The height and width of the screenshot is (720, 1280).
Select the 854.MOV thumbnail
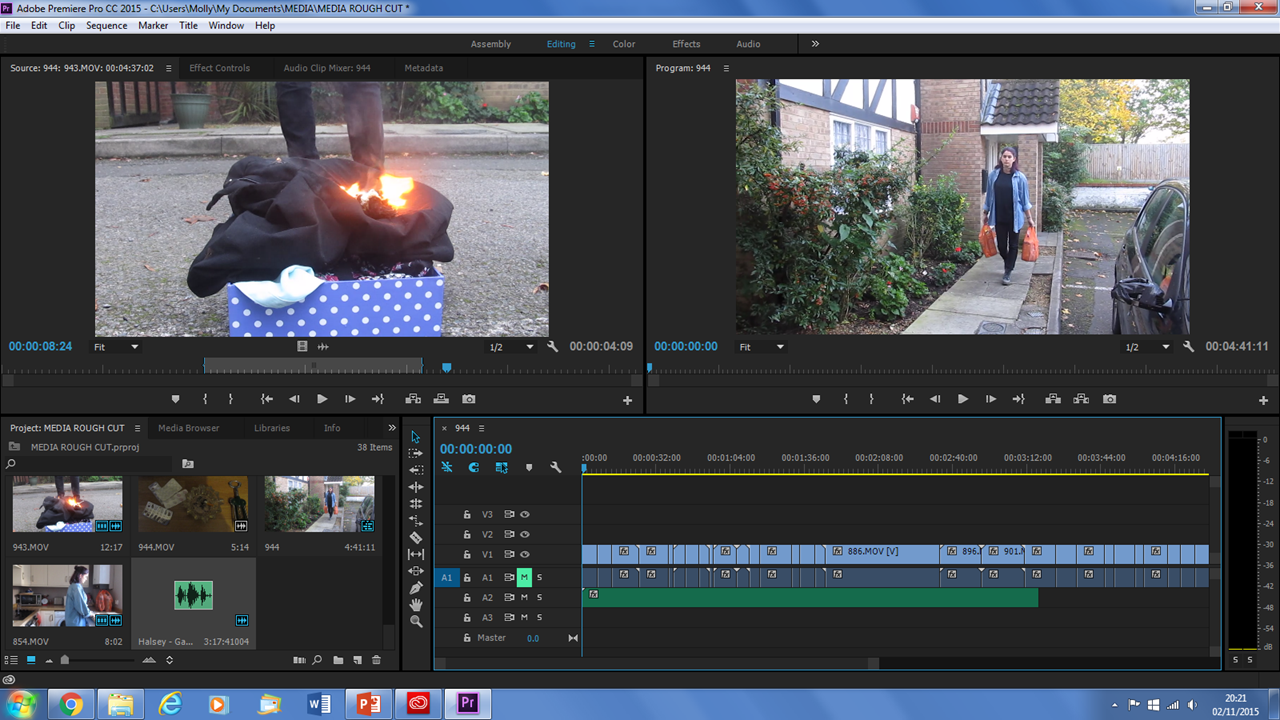[67, 595]
